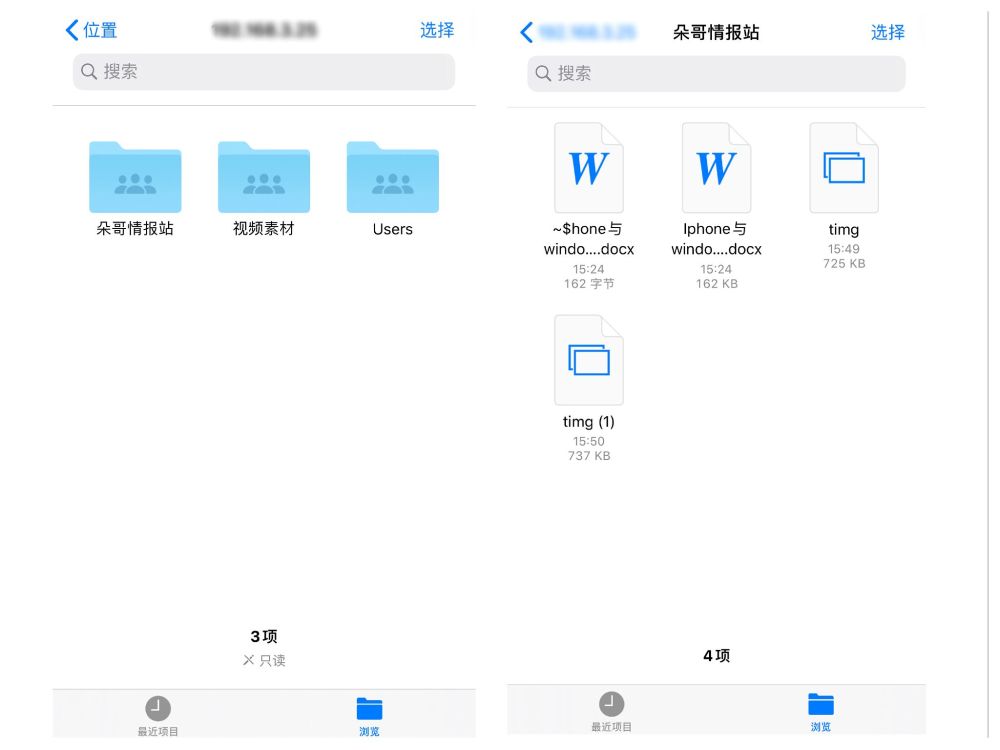The width and height of the screenshot is (1000, 750).
Task: Tap the 4 项 item count text
Action: click(716, 656)
